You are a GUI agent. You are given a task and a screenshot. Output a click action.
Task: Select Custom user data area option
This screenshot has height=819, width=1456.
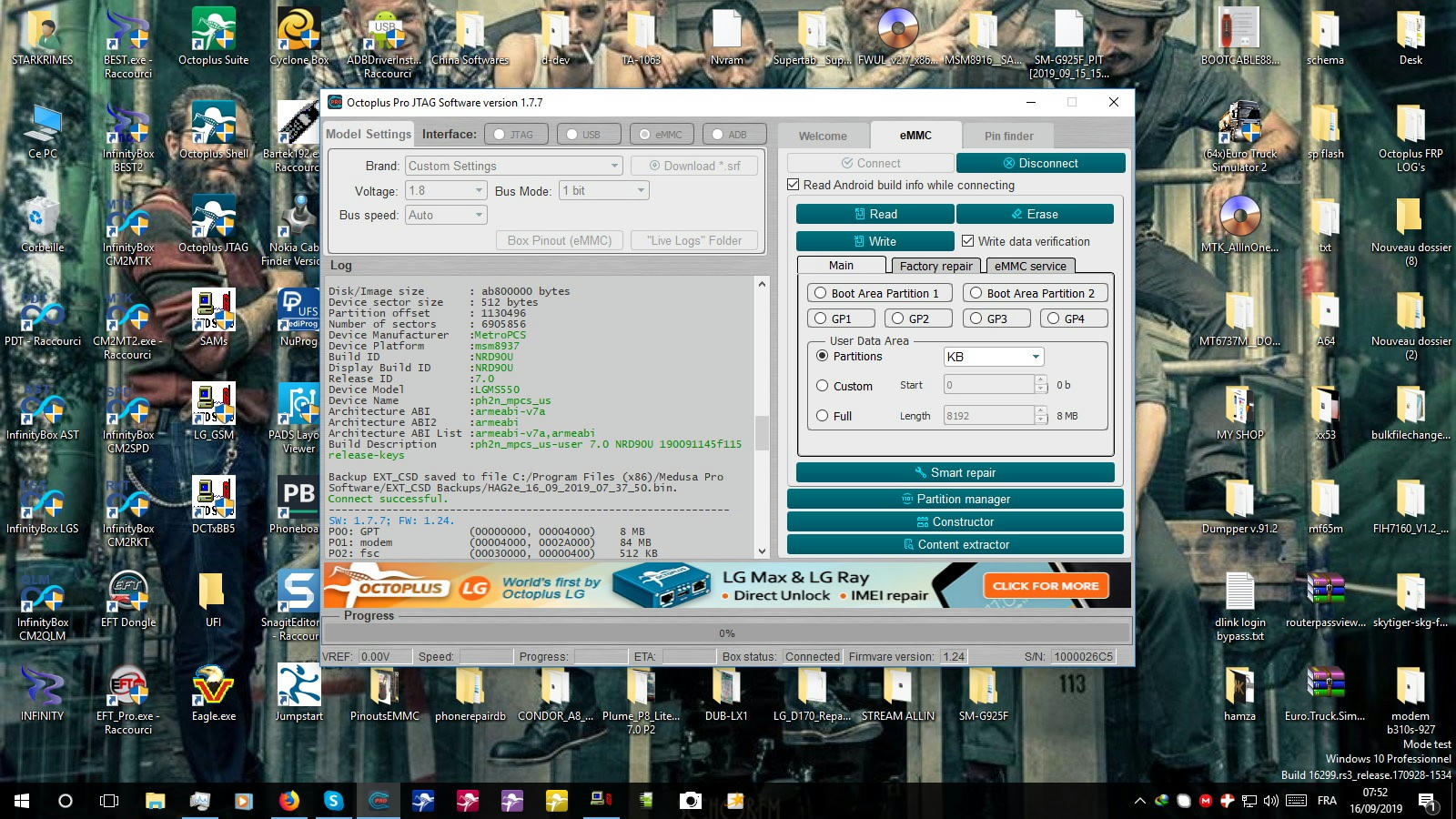coord(823,386)
